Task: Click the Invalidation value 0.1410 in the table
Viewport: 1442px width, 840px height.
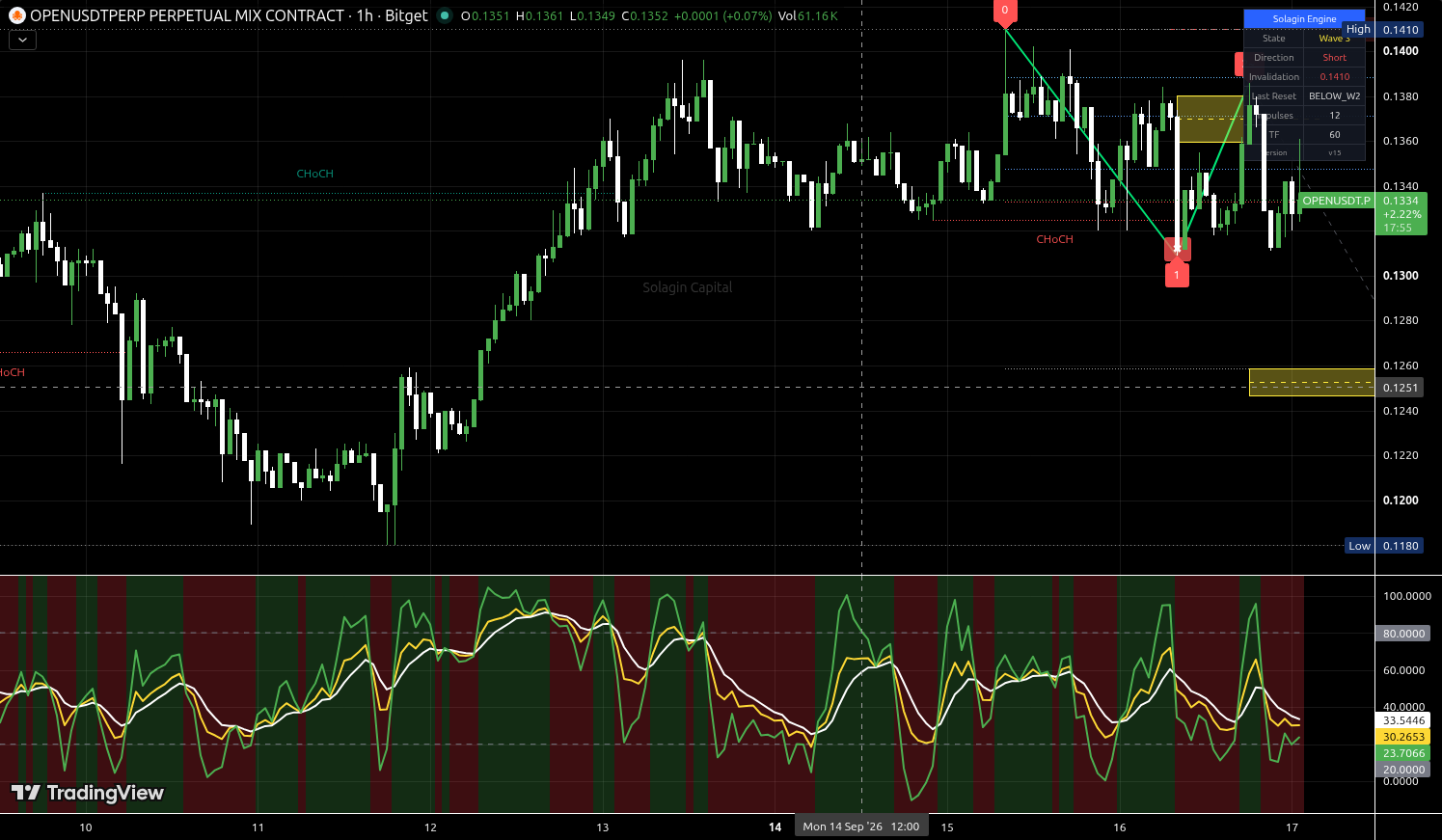Action: 1335,77
